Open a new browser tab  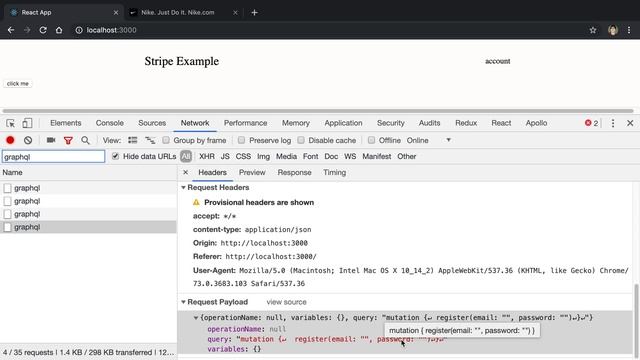click(x=254, y=13)
